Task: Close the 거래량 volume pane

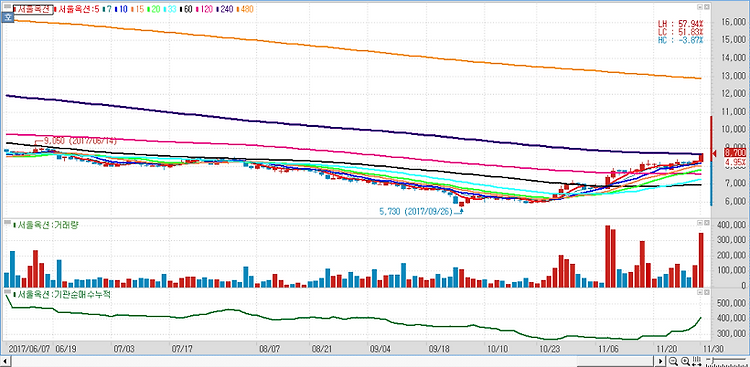Action: tap(706, 223)
